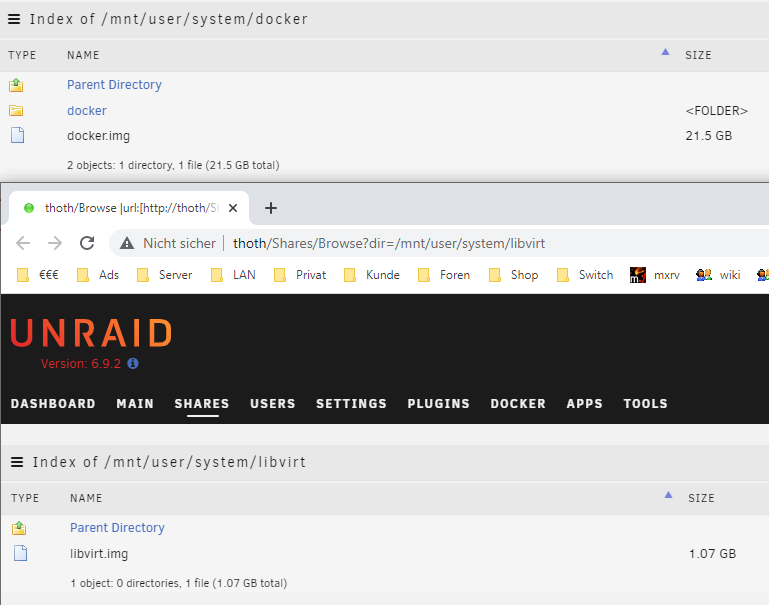Open a new browser tab with plus
The height and width of the screenshot is (605, 769).
(271, 208)
